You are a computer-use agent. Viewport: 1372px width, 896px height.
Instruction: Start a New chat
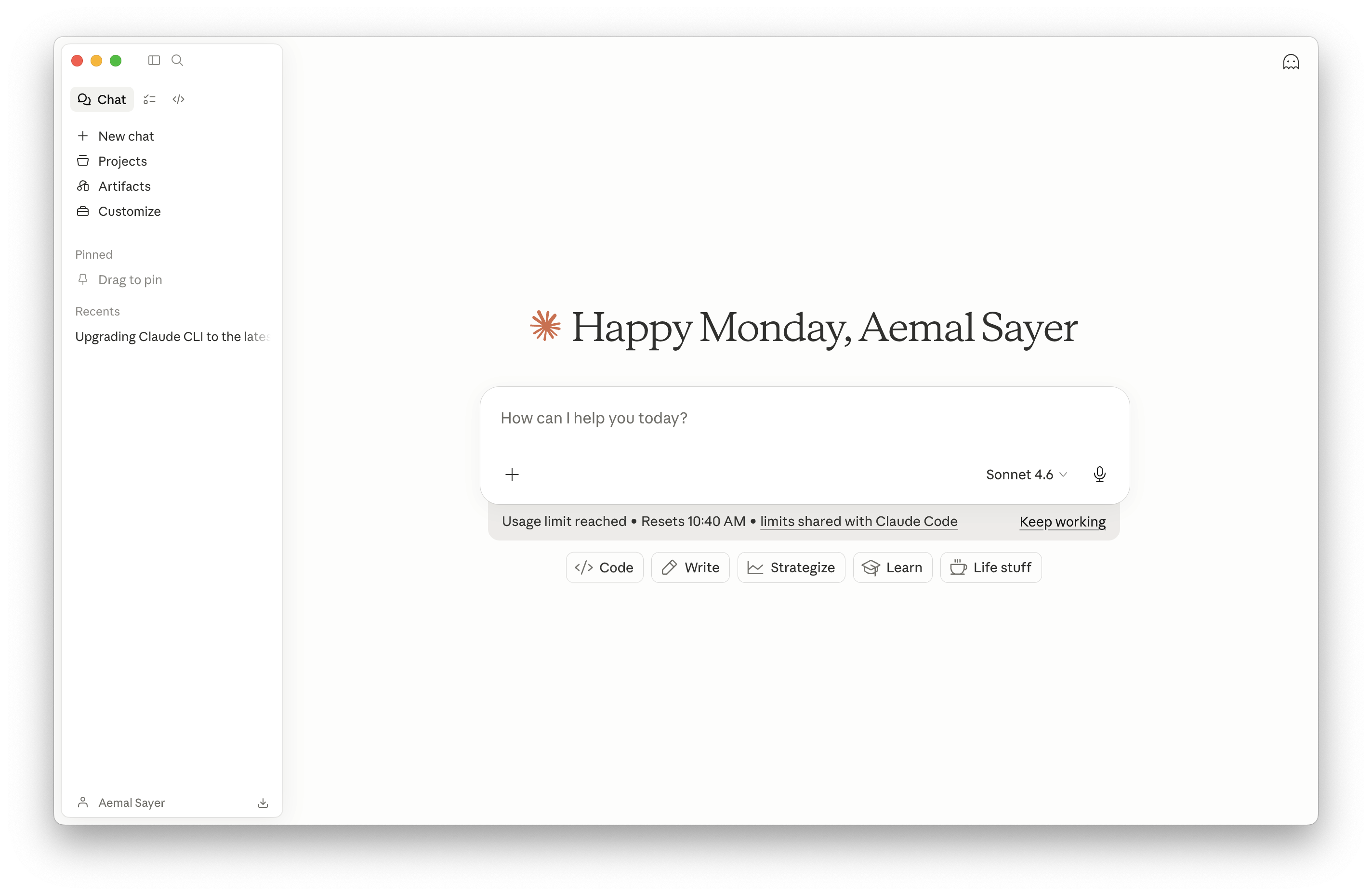point(126,136)
